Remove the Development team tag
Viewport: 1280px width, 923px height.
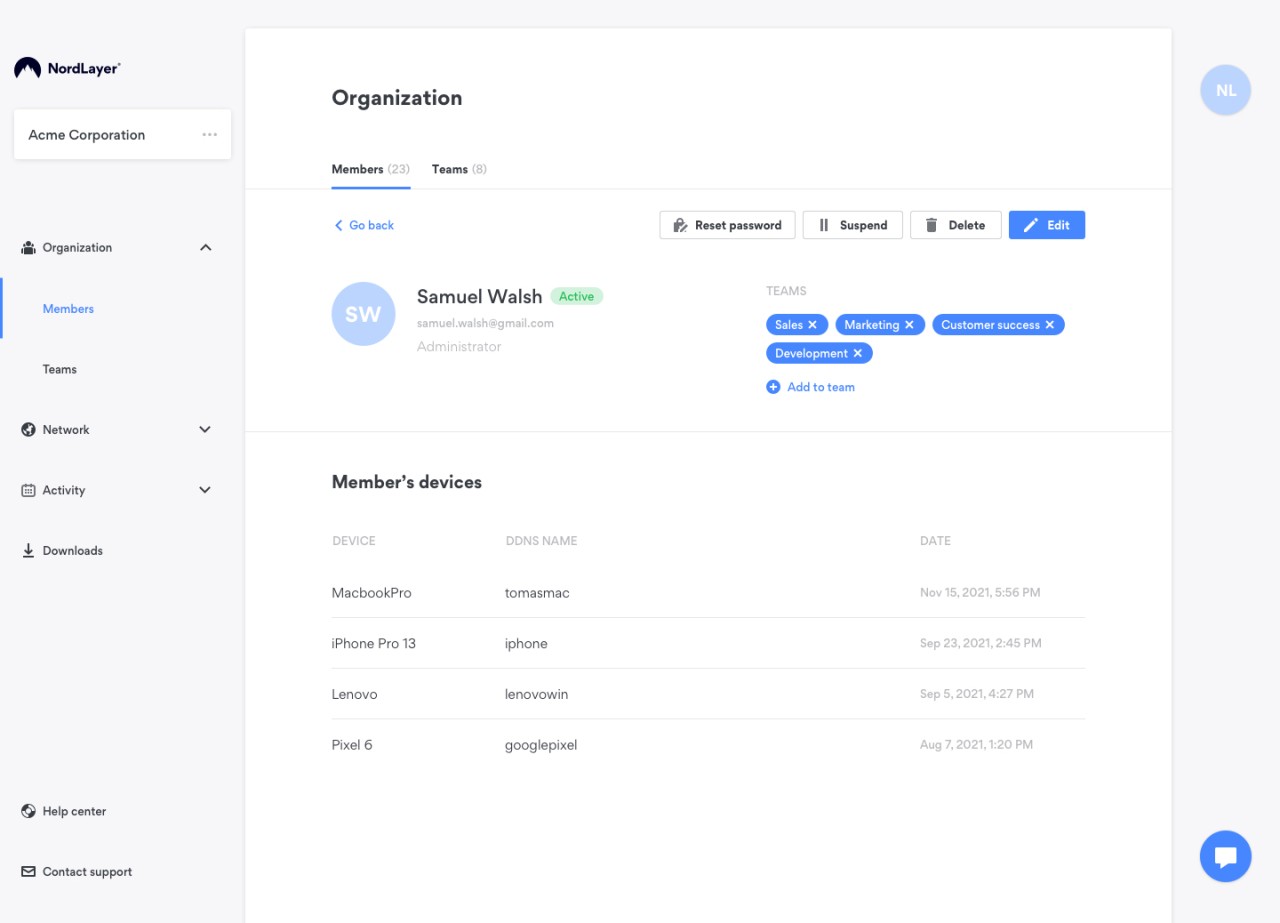point(858,354)
